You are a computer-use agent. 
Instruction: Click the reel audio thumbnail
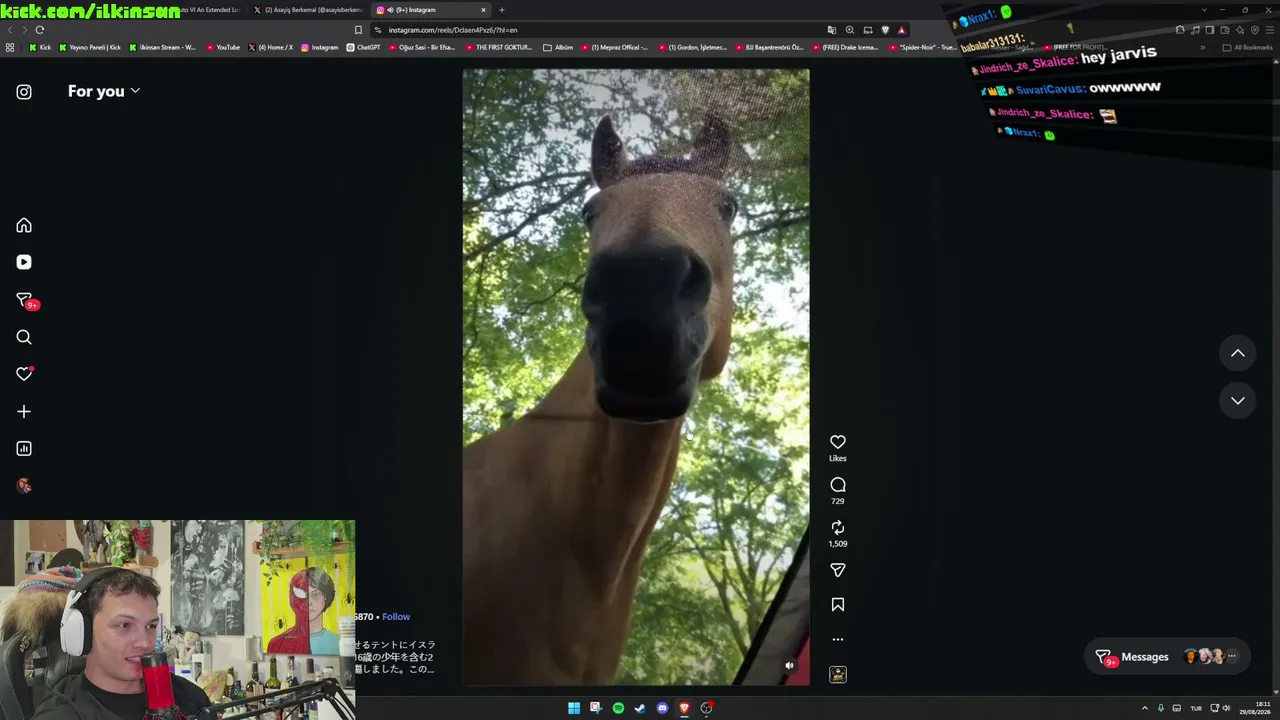point(838,675)
